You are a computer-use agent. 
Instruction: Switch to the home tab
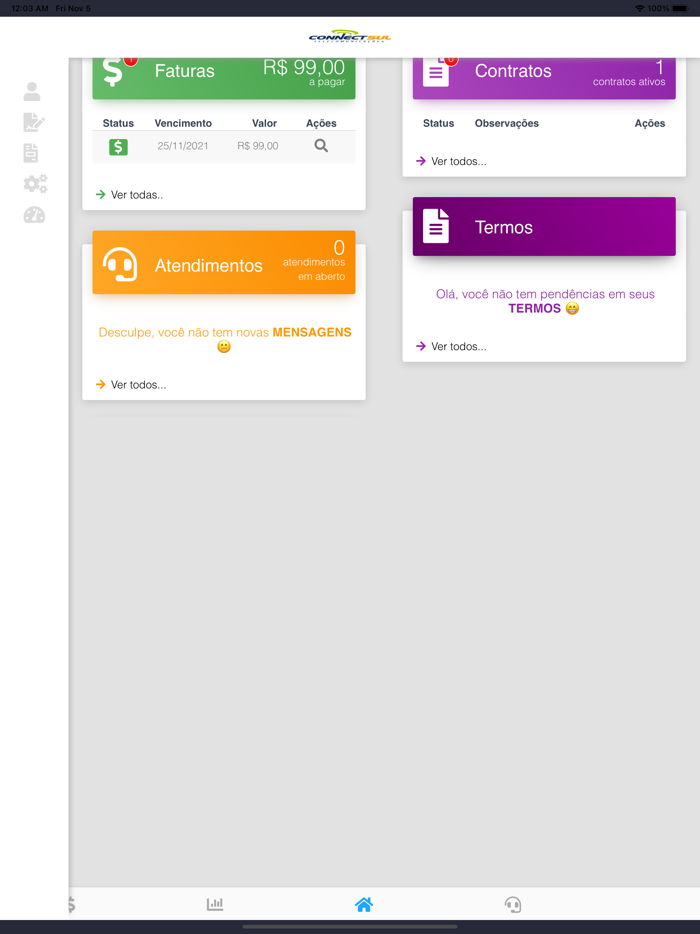[x=364, y=904]
